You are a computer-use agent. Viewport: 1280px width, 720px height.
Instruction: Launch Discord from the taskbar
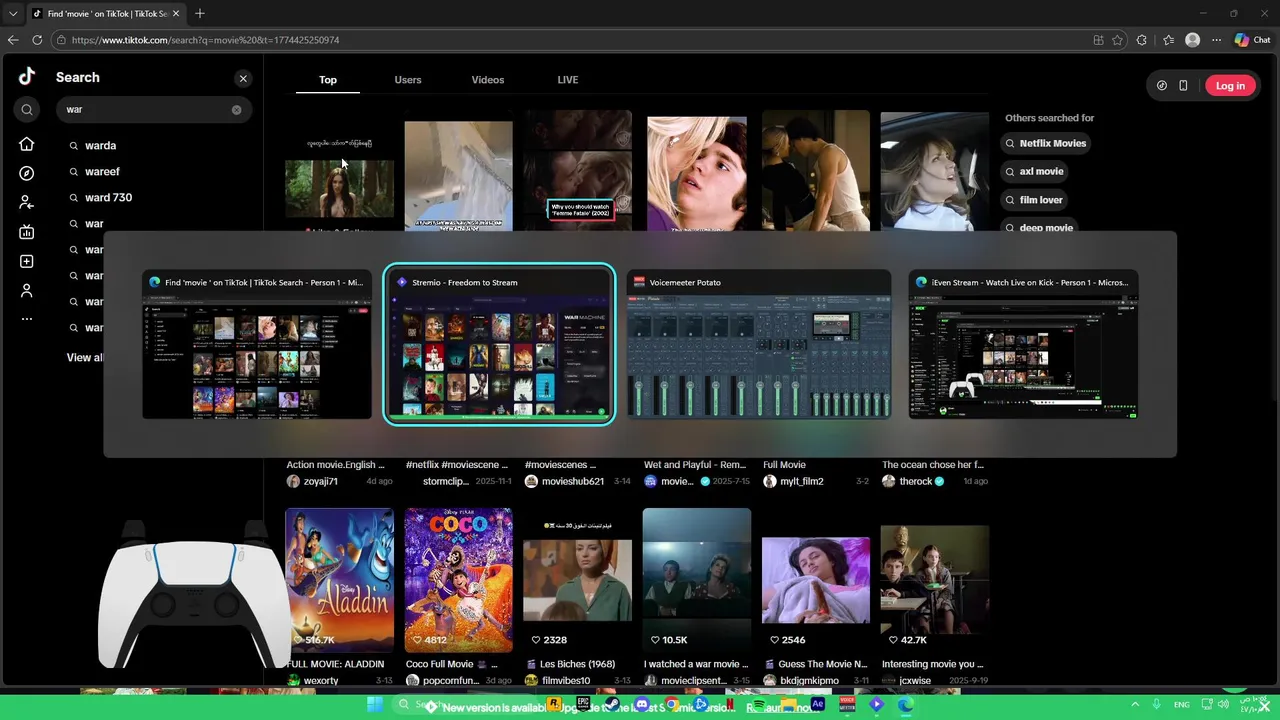[x=641, y=704]
